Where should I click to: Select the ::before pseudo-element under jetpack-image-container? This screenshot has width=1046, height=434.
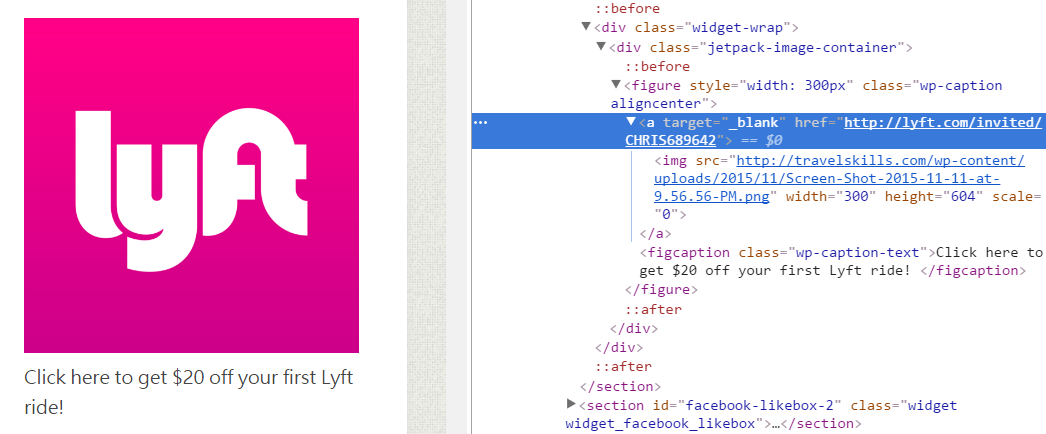click(x=658, y=66)
